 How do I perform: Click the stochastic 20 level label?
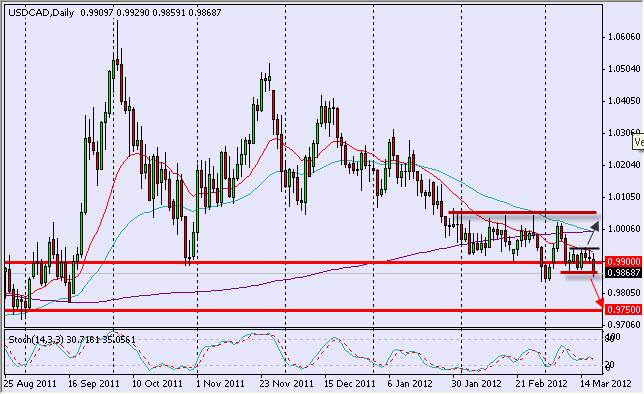[610, 364]
